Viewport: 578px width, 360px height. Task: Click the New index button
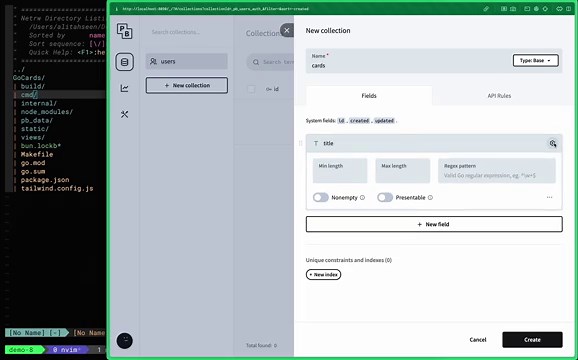[x=323, y=275]
